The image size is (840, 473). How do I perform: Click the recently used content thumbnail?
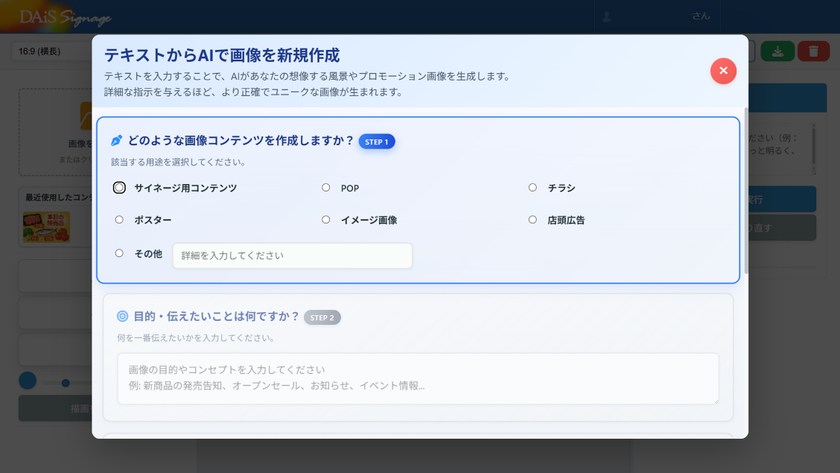[x=46, y=226]
